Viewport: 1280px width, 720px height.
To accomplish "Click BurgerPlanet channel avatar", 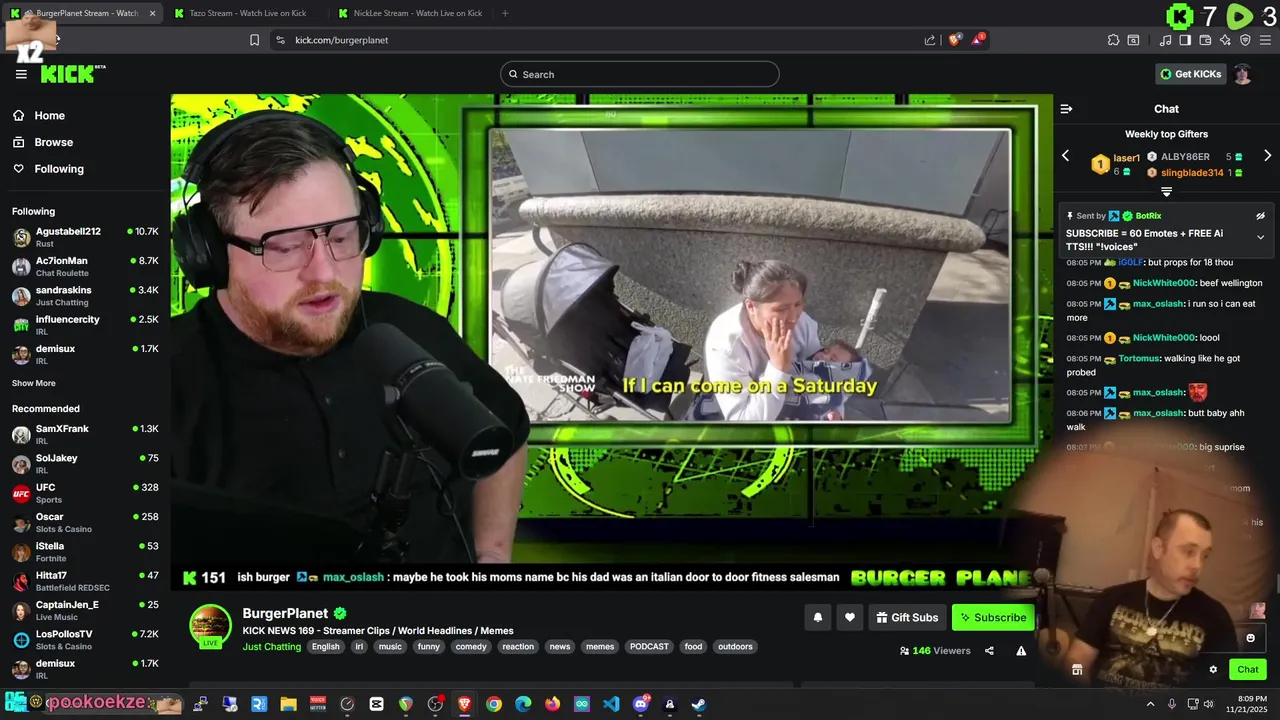I will [210, 627].
